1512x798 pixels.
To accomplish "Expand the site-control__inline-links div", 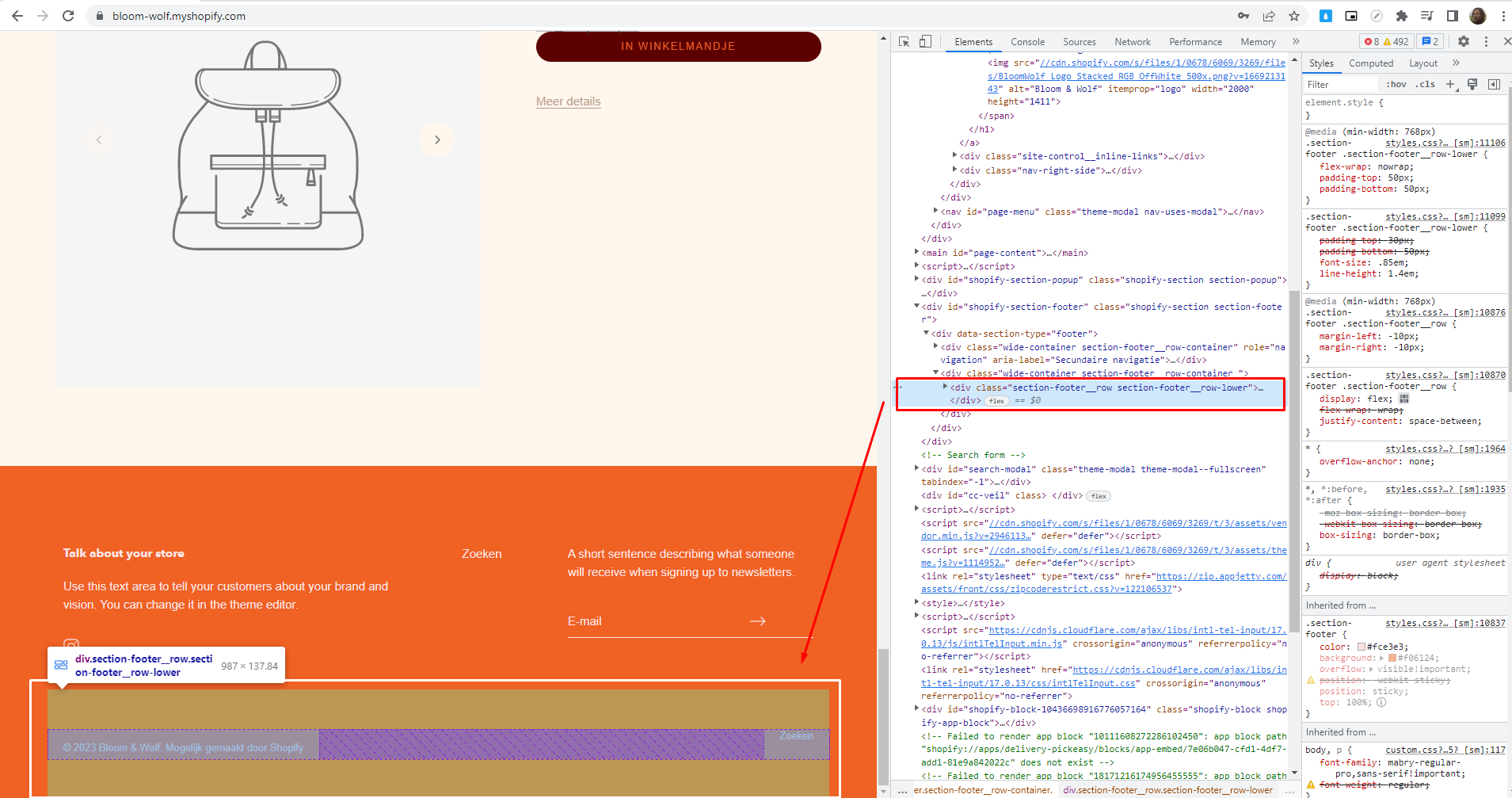I will [x=954, y=155].
